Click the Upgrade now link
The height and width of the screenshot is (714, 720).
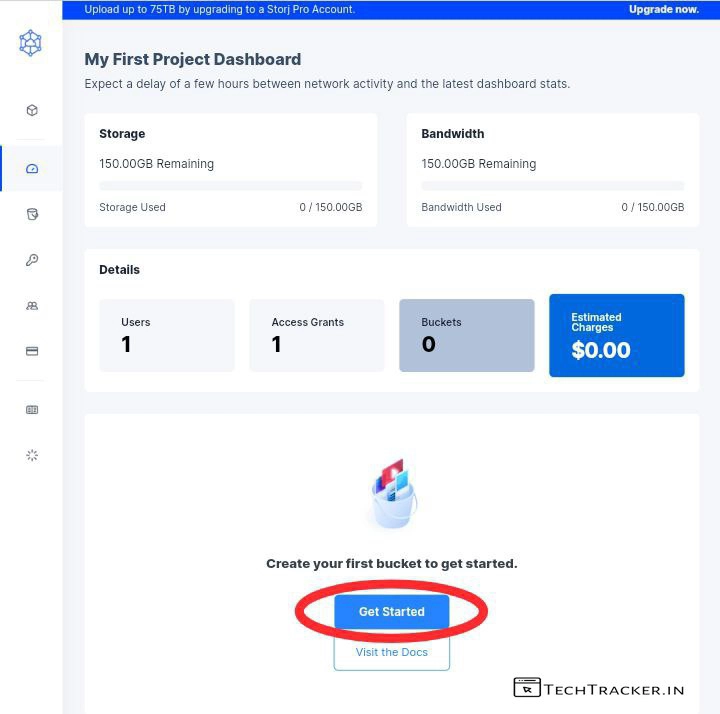[663, 9]
